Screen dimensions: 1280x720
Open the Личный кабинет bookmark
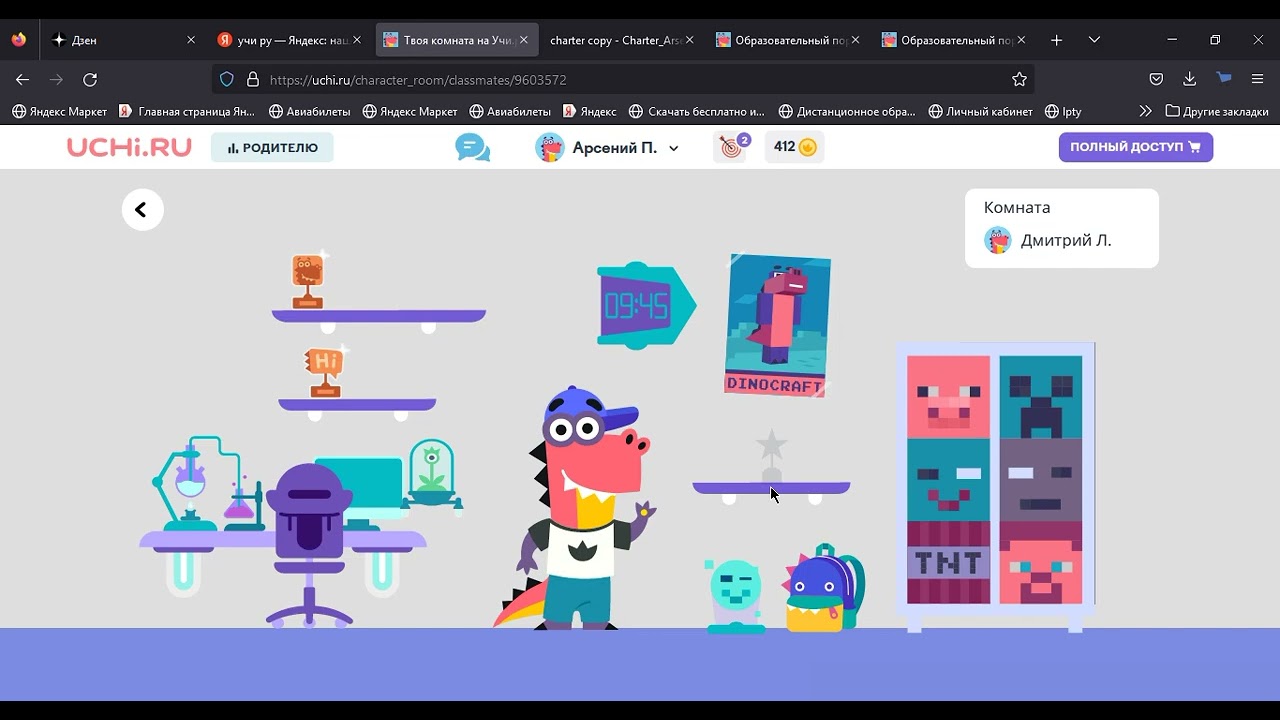point(980,111)
